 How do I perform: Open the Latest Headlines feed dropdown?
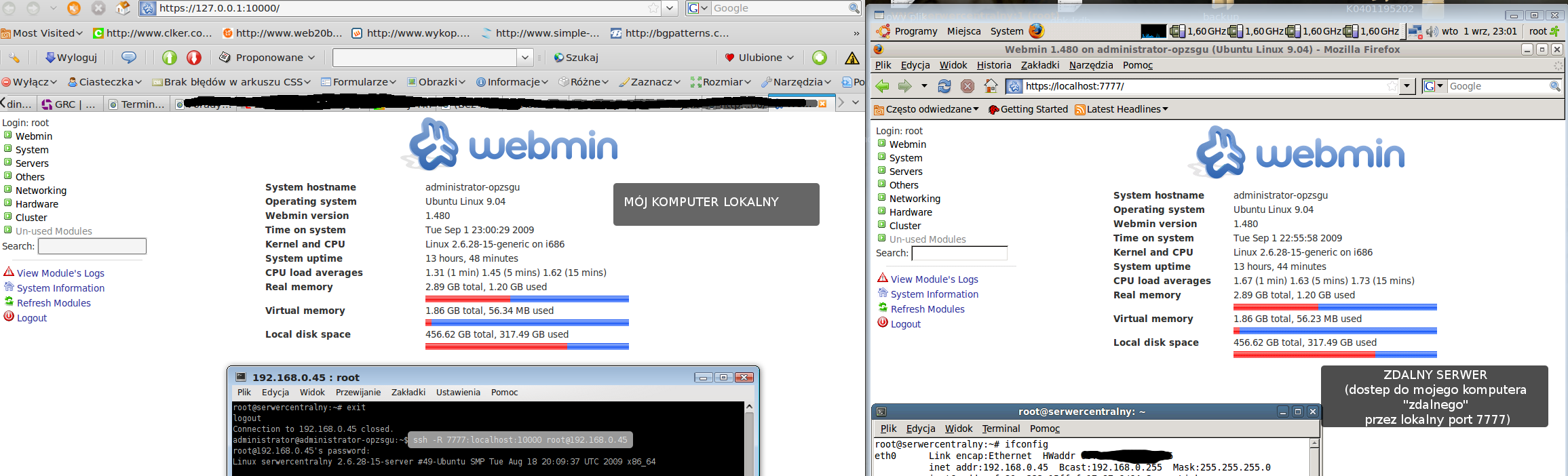pos(1122,109)
